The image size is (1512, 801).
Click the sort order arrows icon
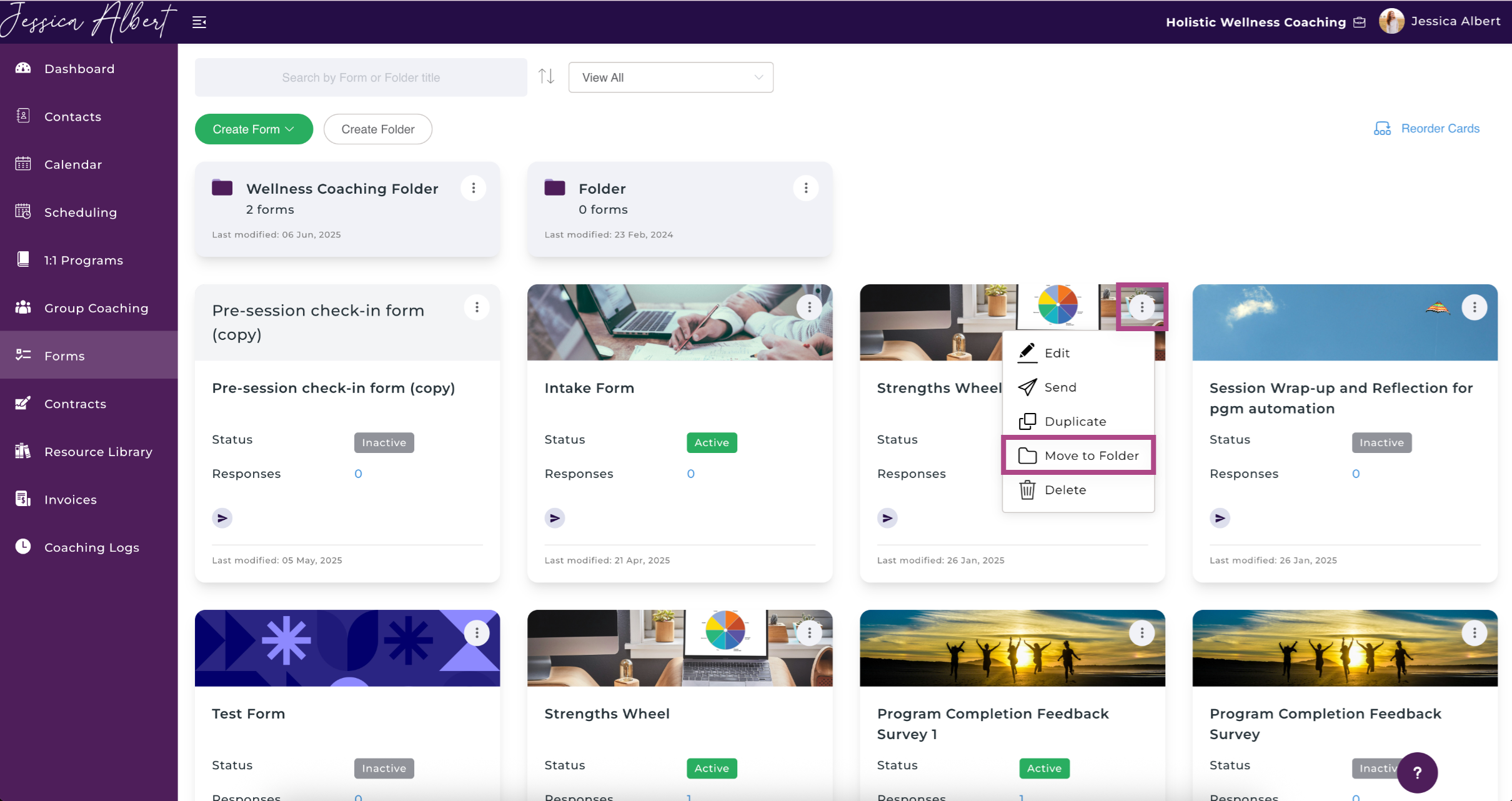coord(547,76)
